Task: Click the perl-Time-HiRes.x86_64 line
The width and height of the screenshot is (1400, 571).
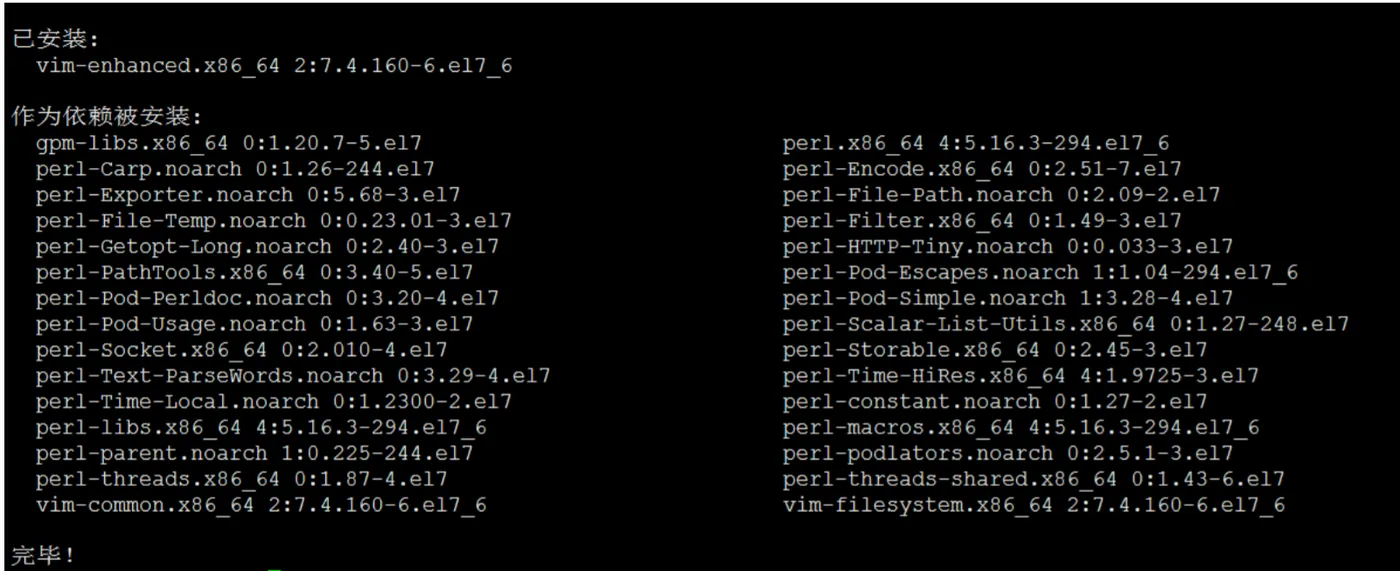Action: 1020,376
